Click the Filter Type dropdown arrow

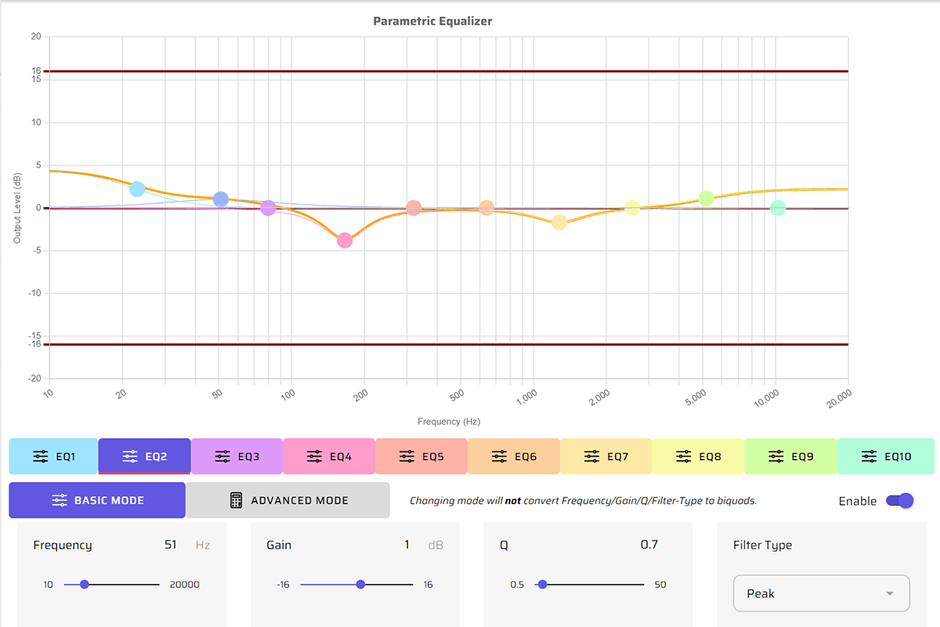889,594
